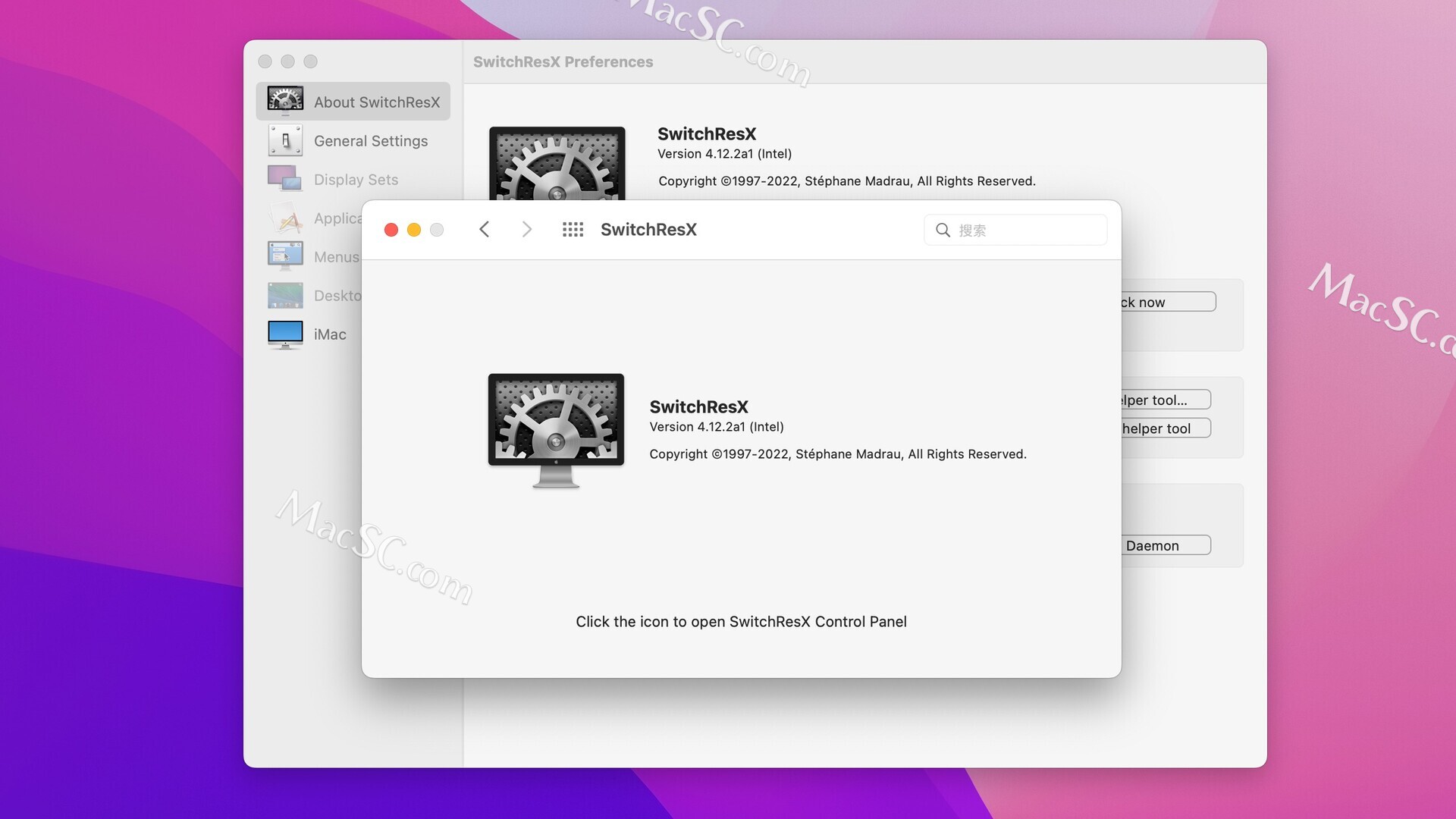Click the Daemon button in Preferences
The image size is (1456, 819).
(1166, 545)
